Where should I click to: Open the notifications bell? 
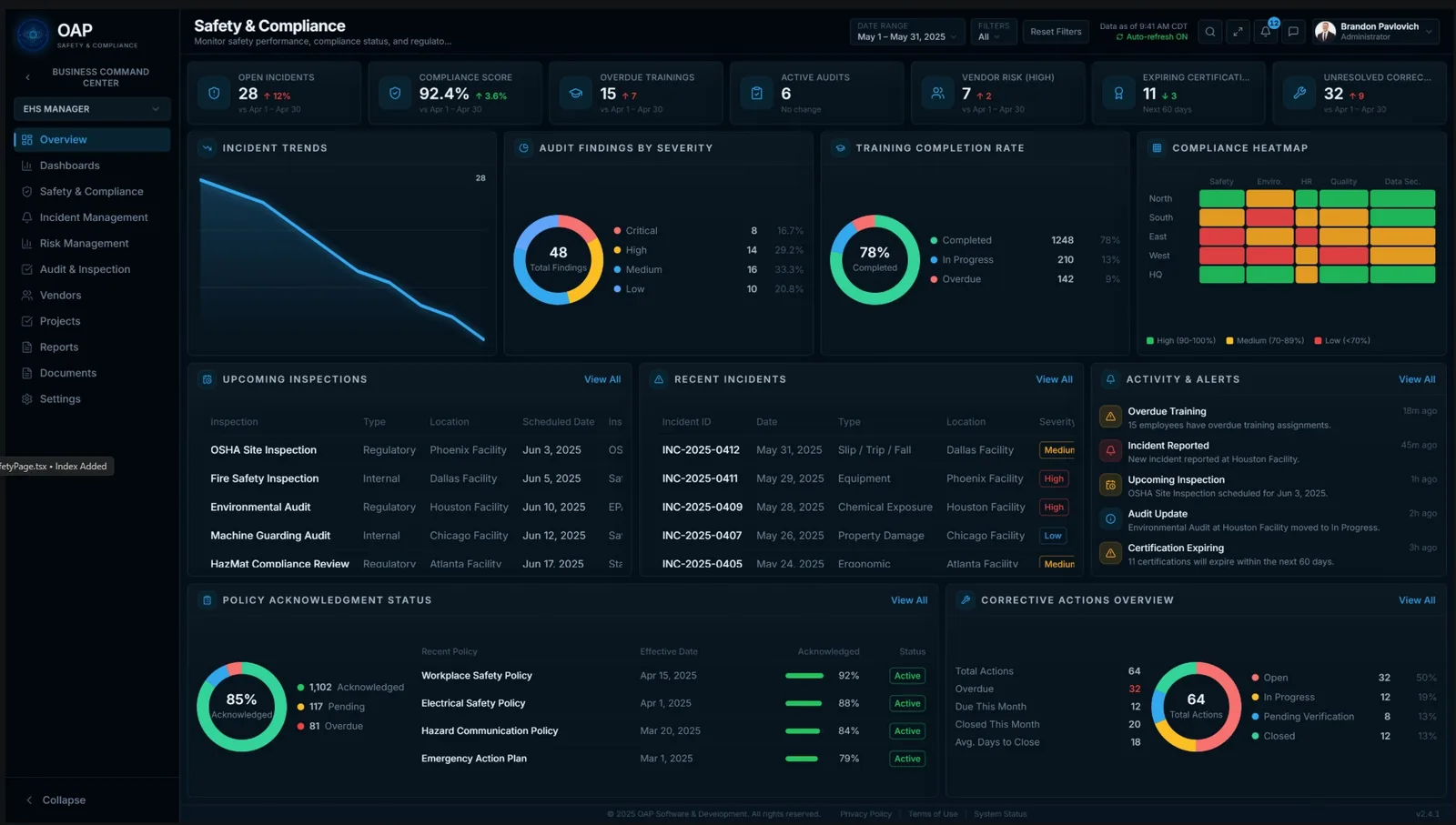(x=1266, y=32)
